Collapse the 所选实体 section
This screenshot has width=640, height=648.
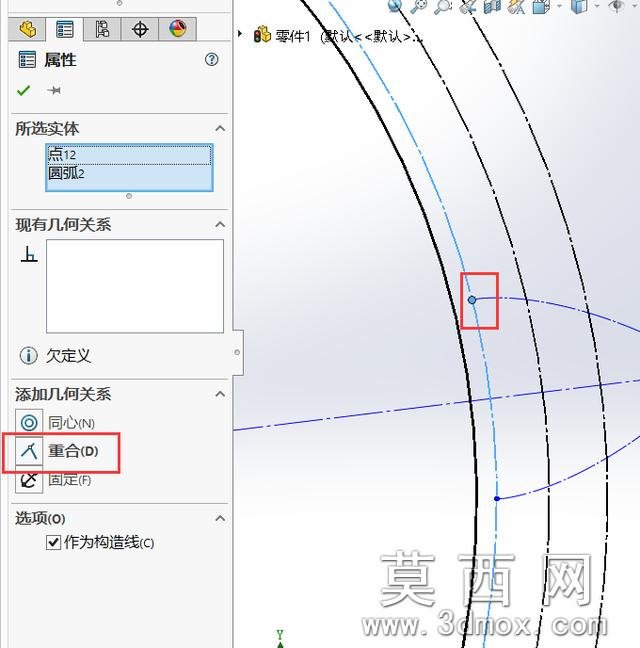point(220,129)
